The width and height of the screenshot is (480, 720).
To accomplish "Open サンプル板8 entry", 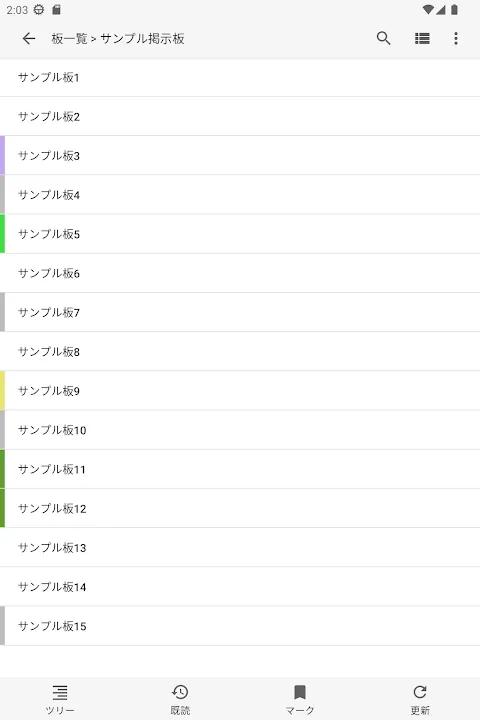I will click(240, 352).
